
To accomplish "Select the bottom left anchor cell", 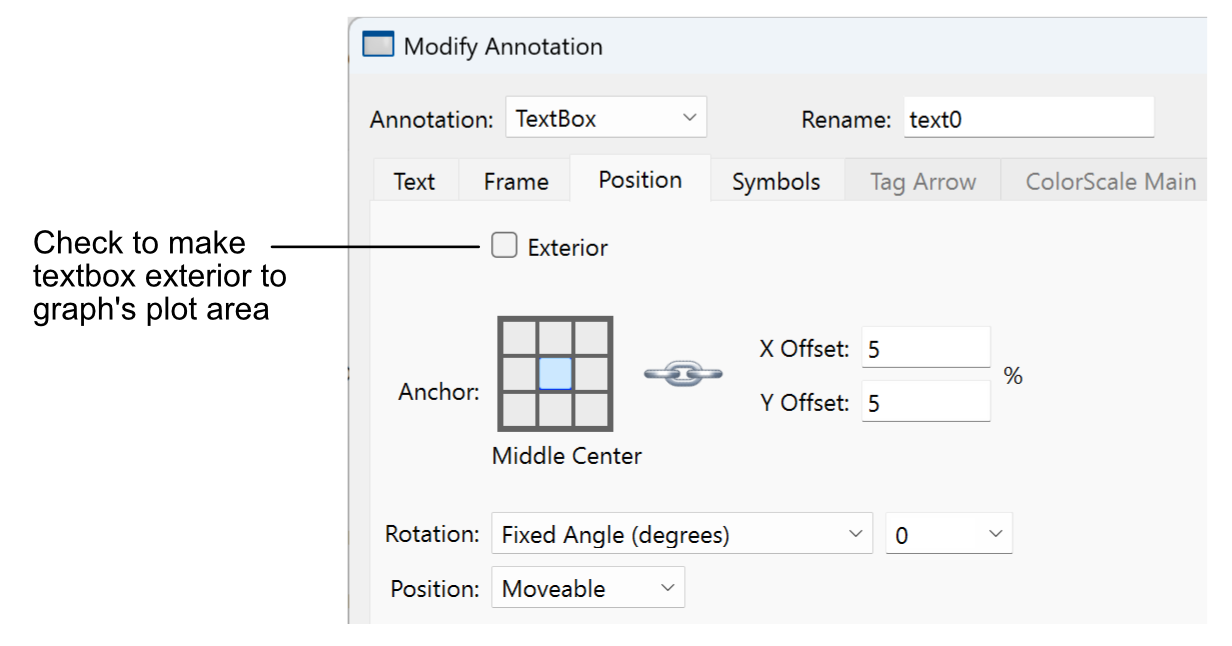I will [519, 408].
